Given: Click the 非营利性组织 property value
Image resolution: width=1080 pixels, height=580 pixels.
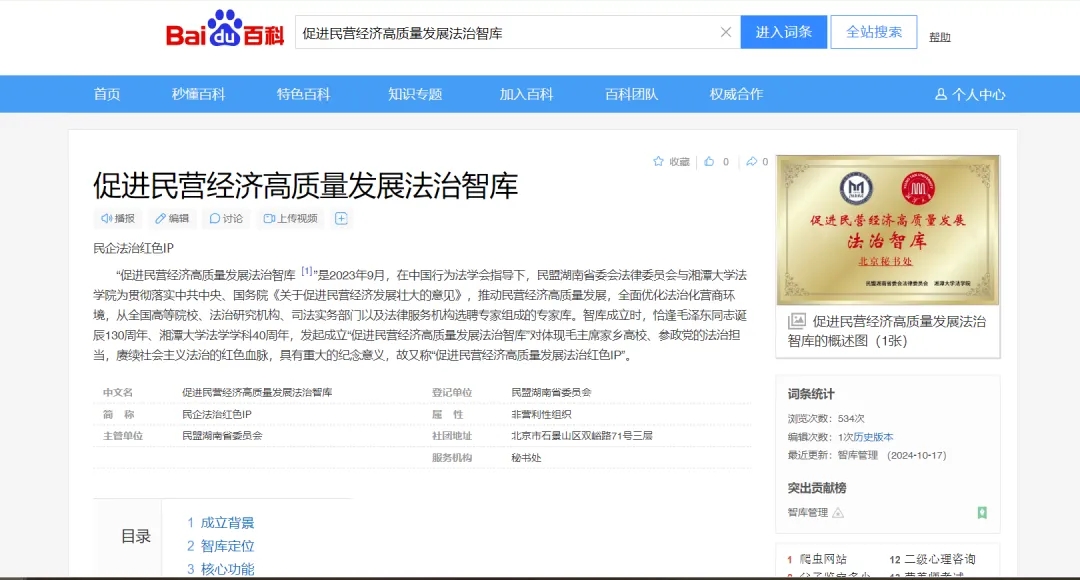Looking at the screenshot, I should click(541, 414).
